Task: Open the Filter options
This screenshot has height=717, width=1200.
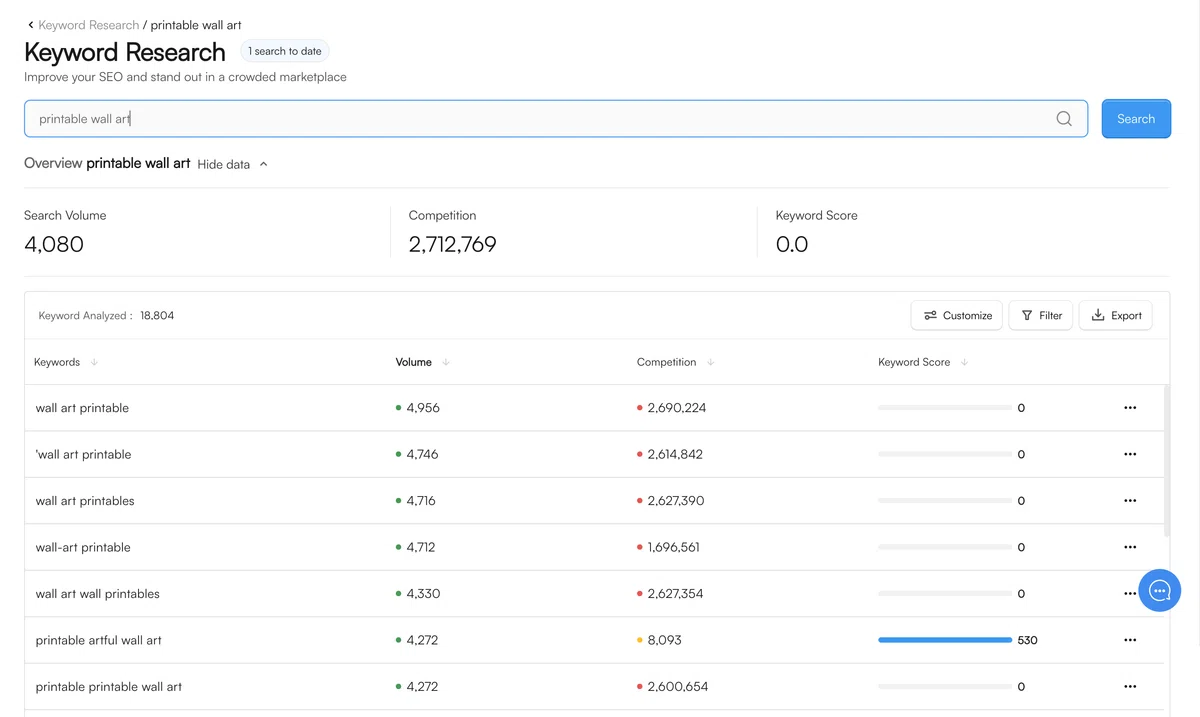Action: (x=1041, y=315)
